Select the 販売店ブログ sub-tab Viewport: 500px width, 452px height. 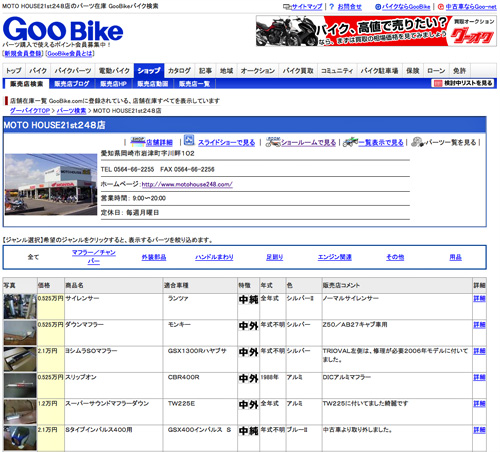tap(72, 84)
